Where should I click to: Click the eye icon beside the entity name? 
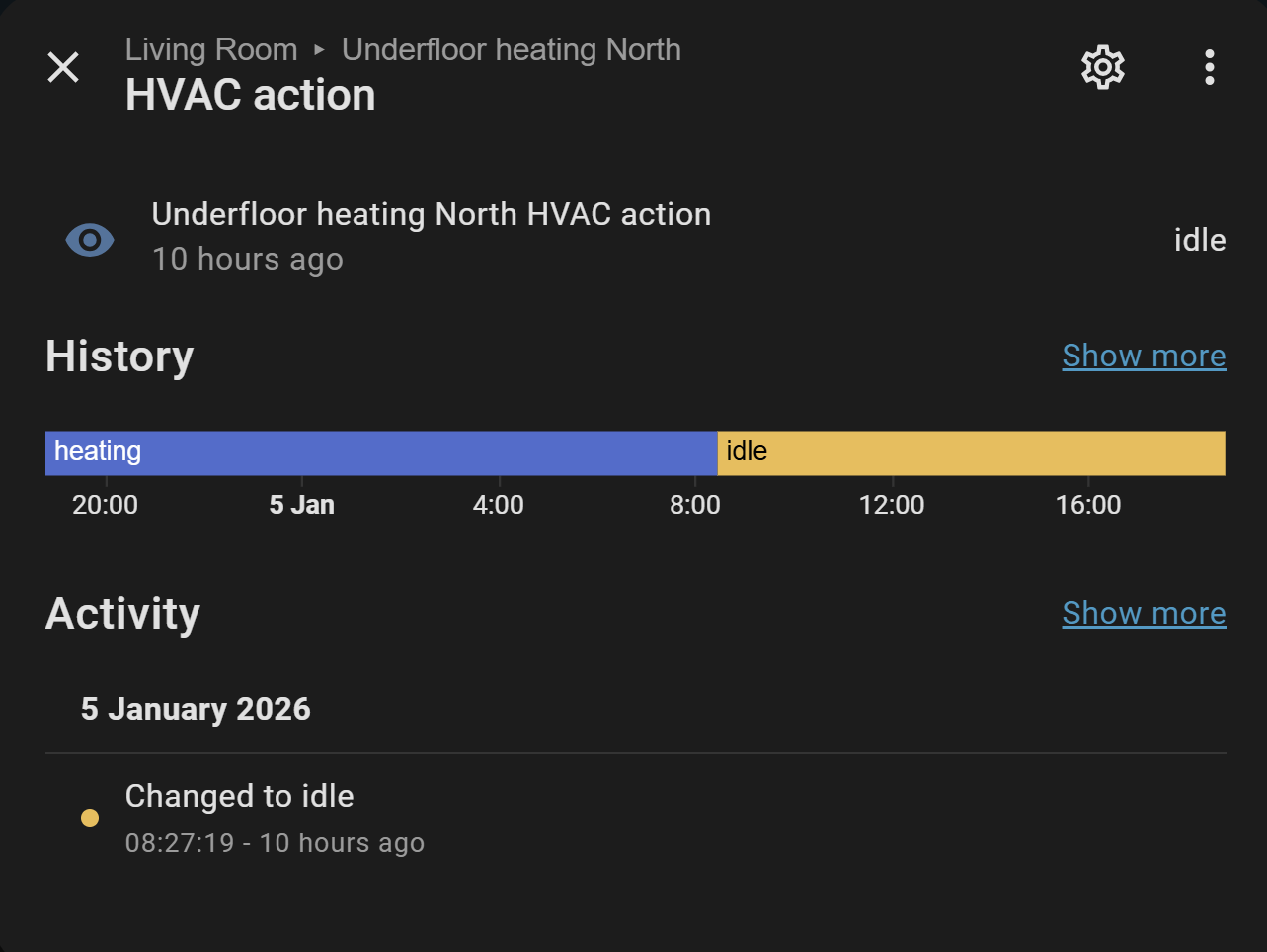pyautogui.click(x=90, y=240)
